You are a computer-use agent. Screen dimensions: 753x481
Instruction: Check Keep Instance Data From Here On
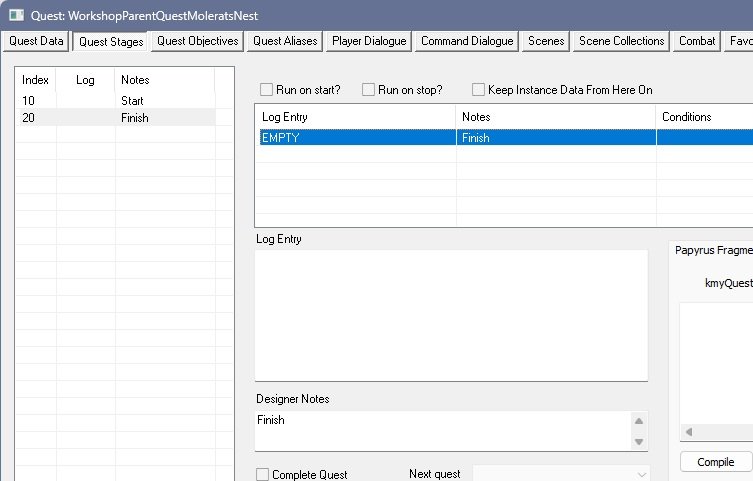click(x=478, y=90)
